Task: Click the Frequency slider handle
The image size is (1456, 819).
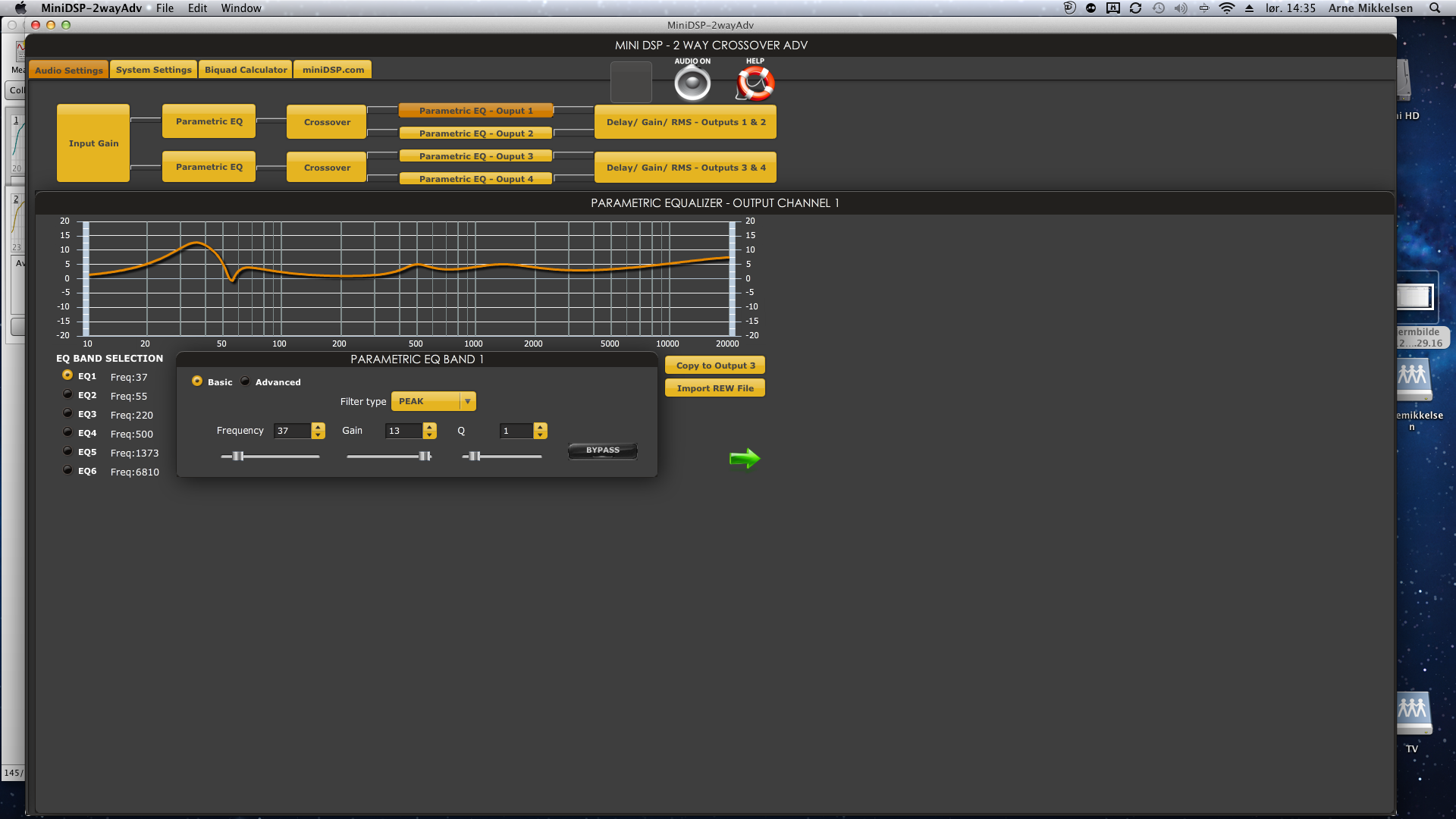Action: click(238, 456)
